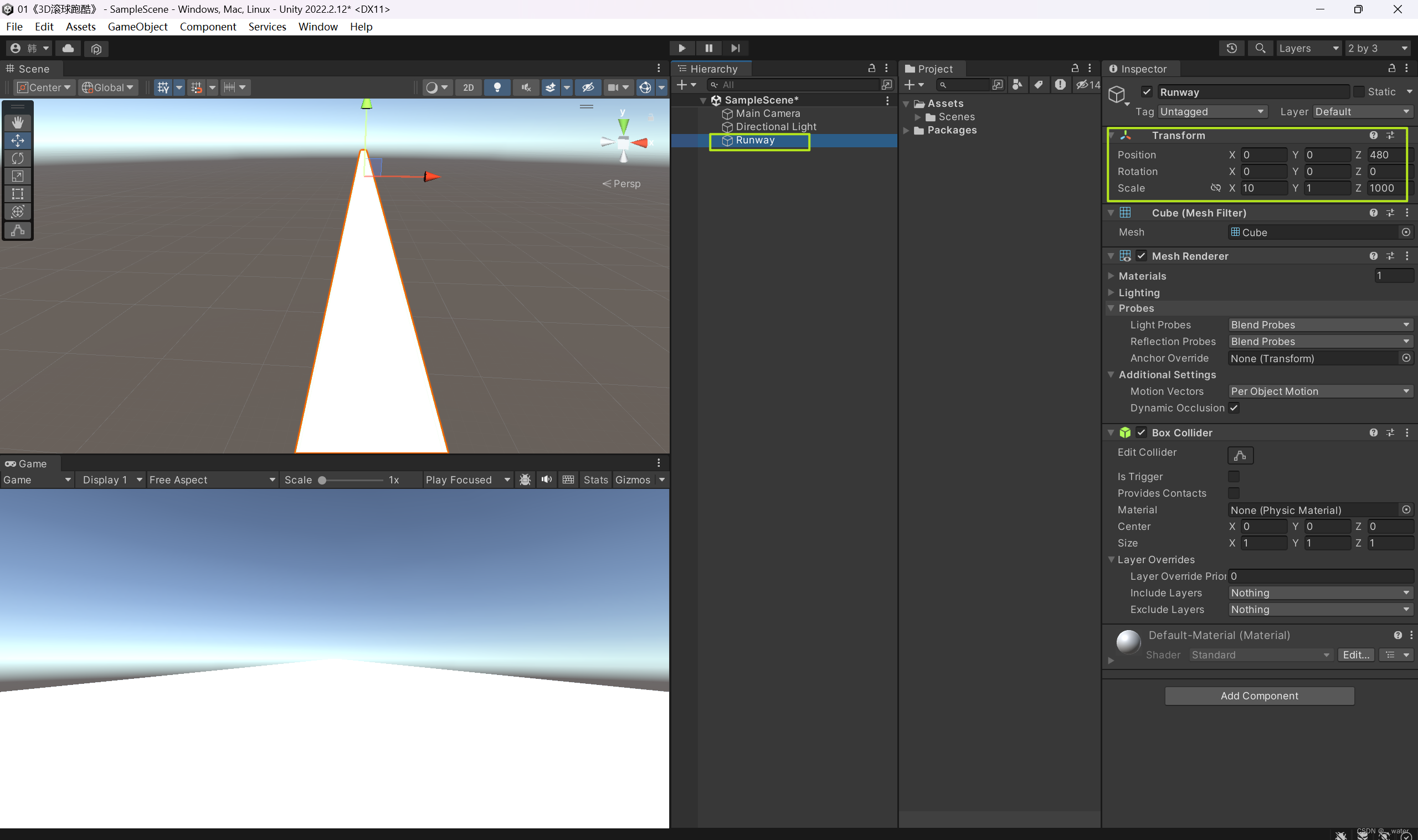1418x840 pixels.
Task: Toggle the Static checkbox
Action: (1359, 92)
